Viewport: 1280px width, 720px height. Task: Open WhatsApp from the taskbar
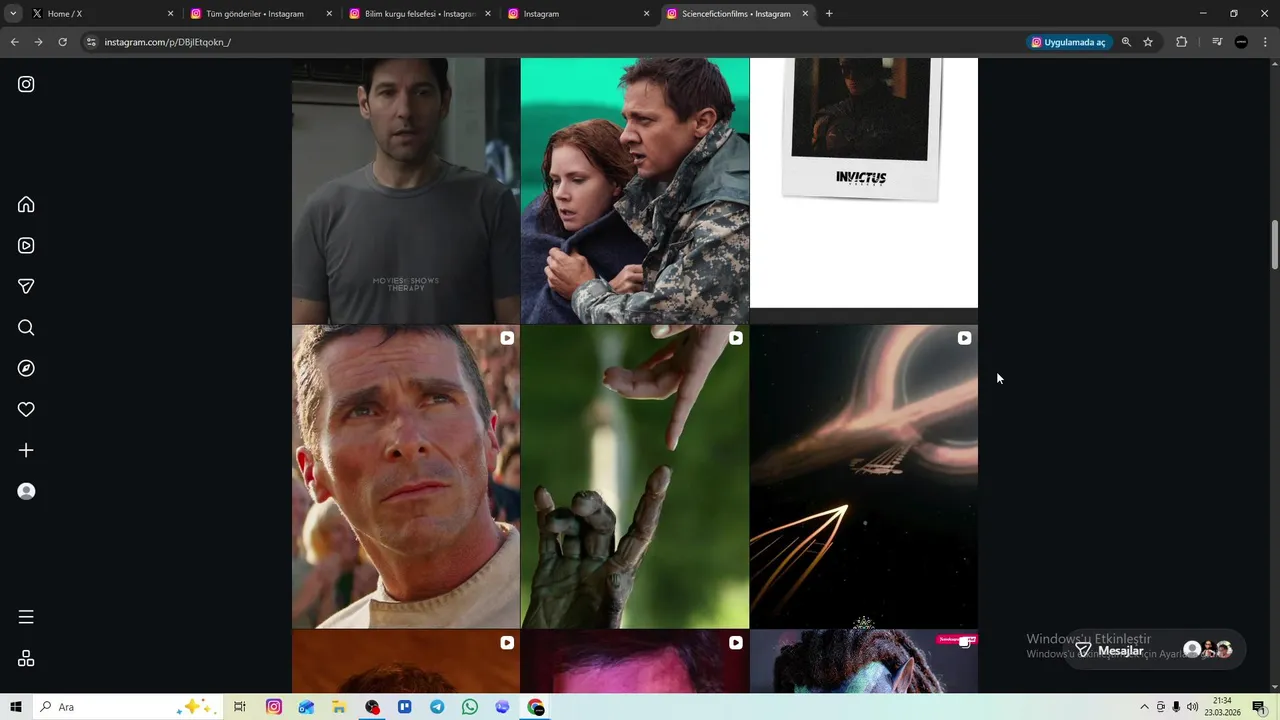pyautogui.click(x=470, y=707)
